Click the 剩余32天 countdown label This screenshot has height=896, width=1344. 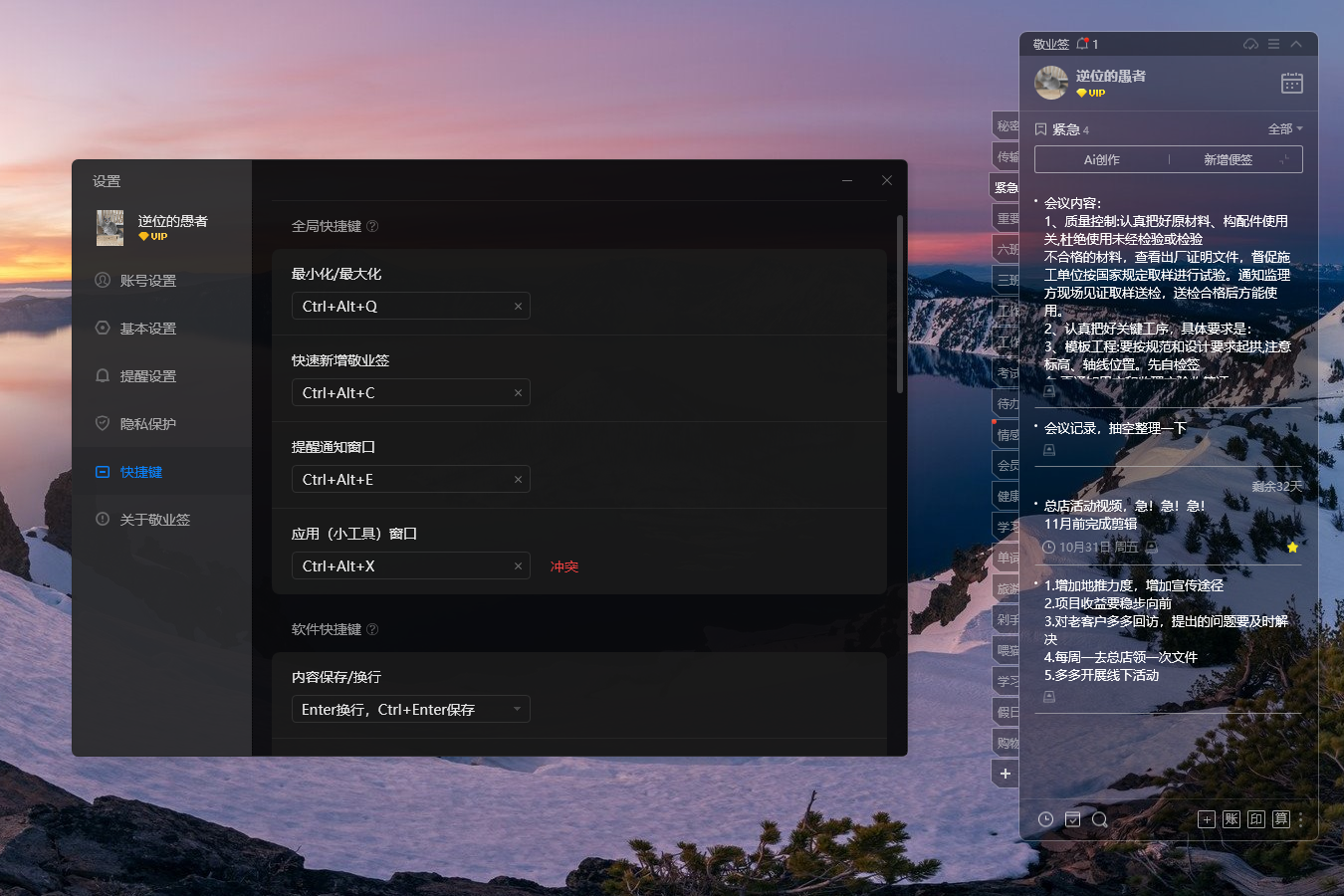tap(1276, 487)
